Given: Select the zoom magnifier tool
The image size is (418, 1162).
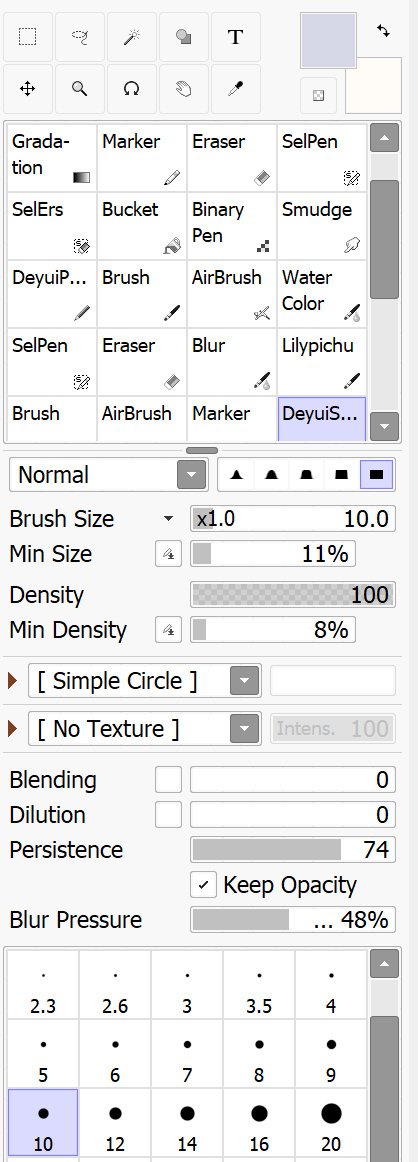Looking at the screenshot, I should pyautogui.click(x=79, y=88).
